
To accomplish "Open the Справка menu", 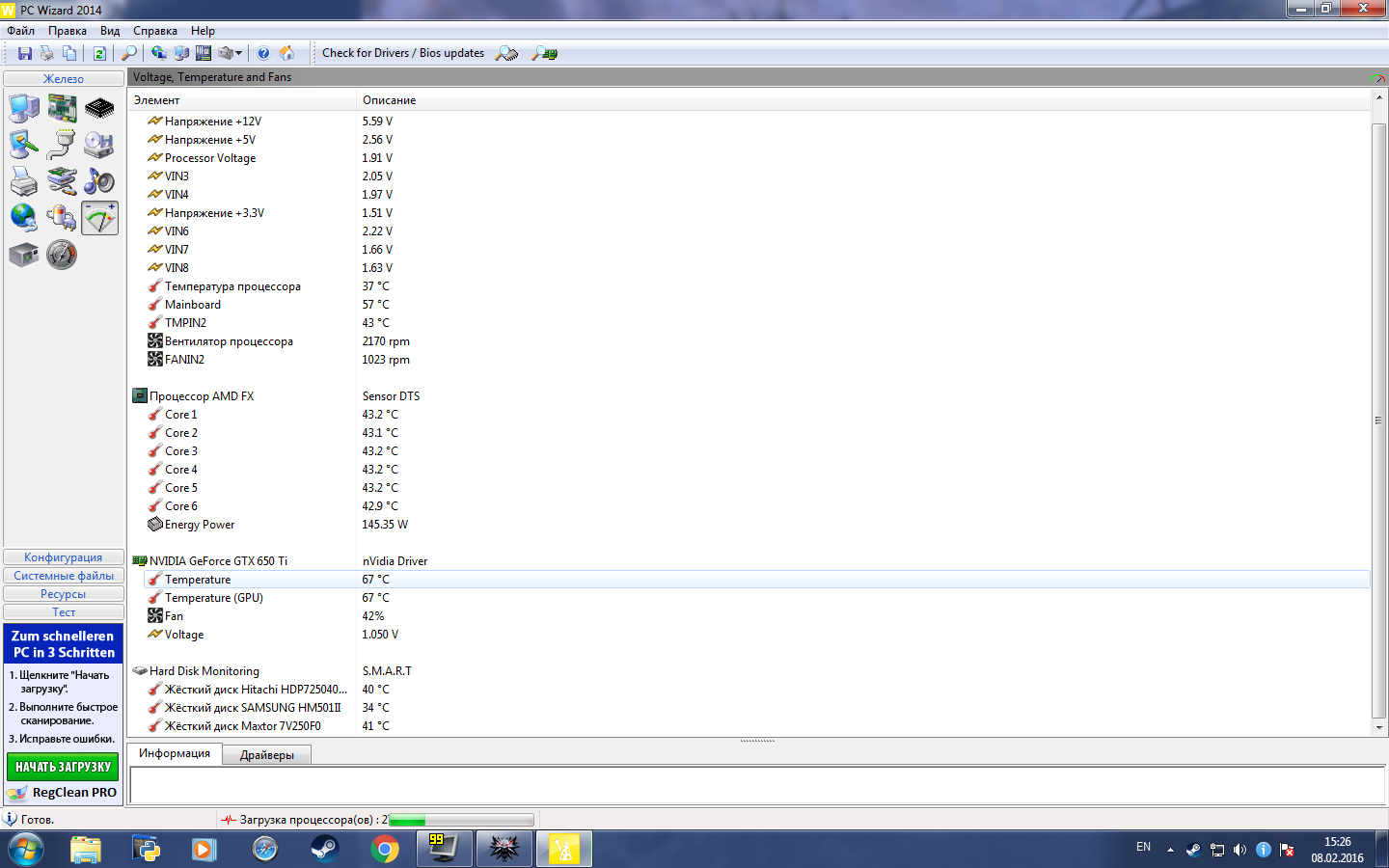I will (x=155, y=31).
